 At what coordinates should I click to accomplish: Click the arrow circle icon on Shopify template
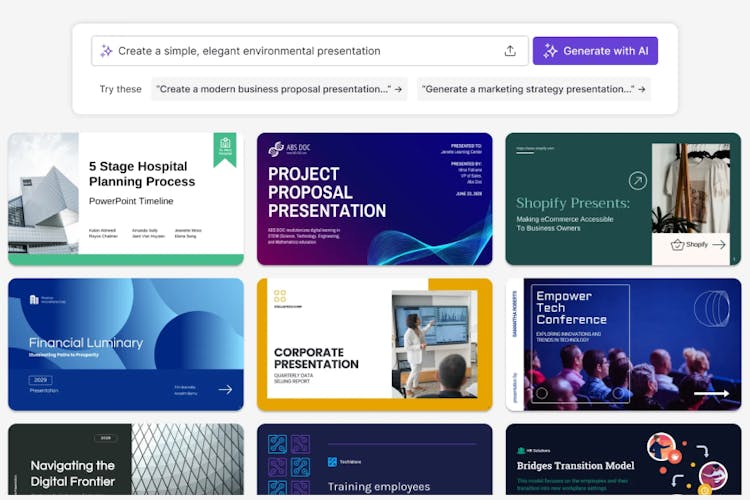tap(637, 181)
